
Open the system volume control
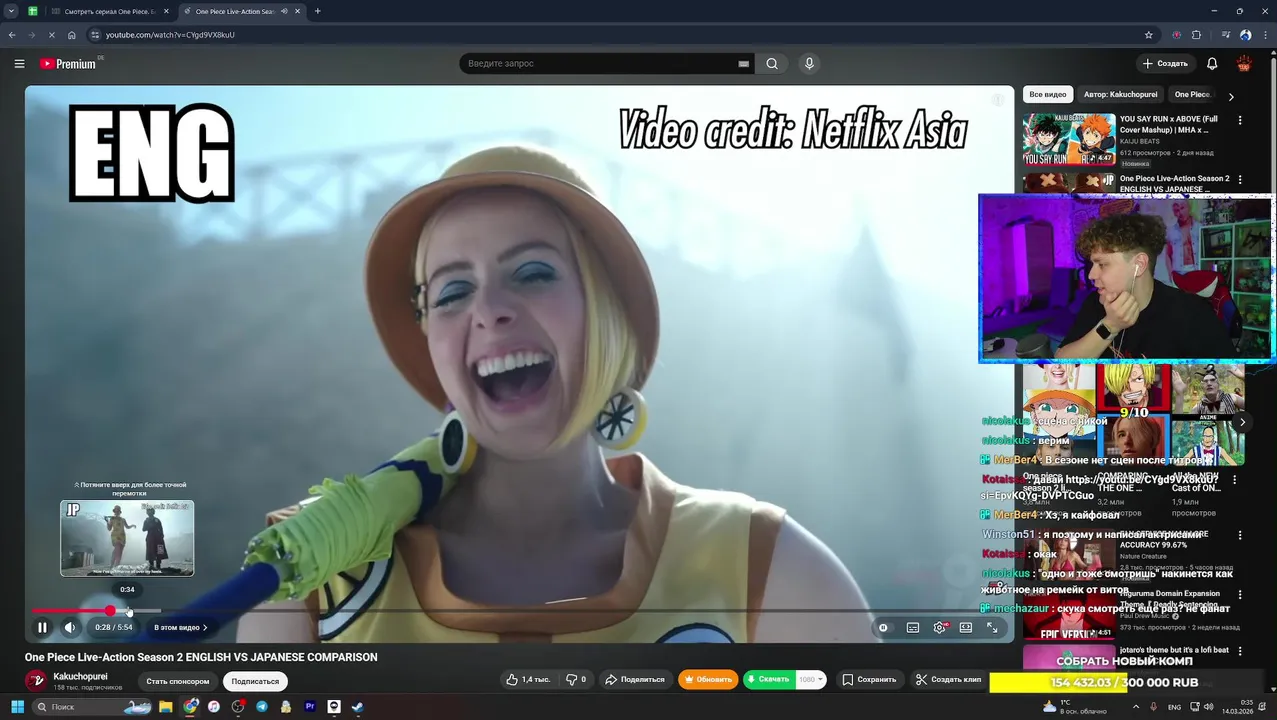pos(1209,707)
